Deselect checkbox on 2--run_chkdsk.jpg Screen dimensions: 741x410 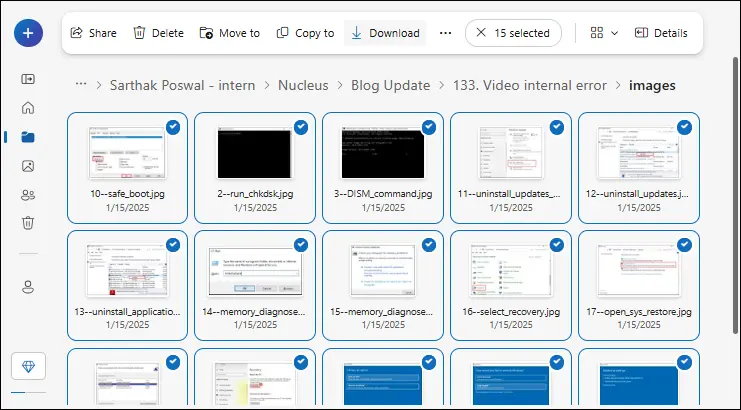(301, 128)
